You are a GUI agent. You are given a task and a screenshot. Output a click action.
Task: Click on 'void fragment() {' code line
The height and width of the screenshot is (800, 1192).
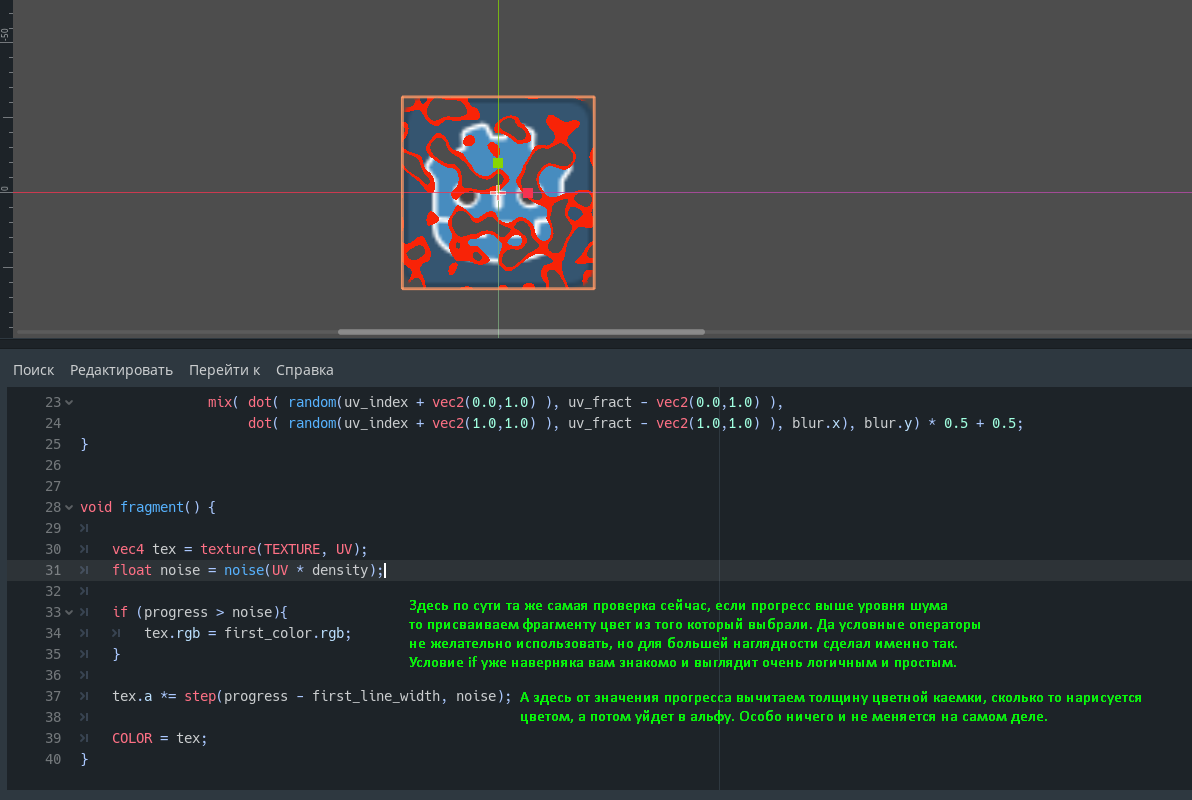coord(148,507)
